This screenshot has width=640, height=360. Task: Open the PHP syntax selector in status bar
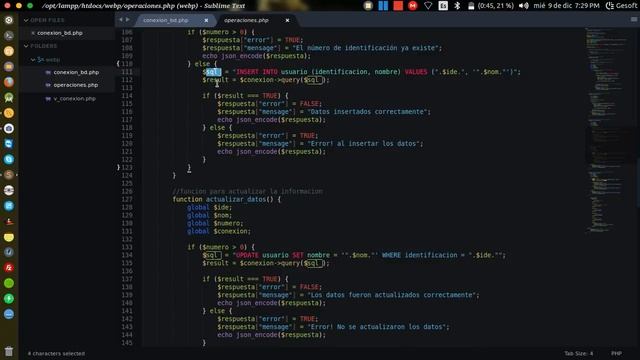616,353
